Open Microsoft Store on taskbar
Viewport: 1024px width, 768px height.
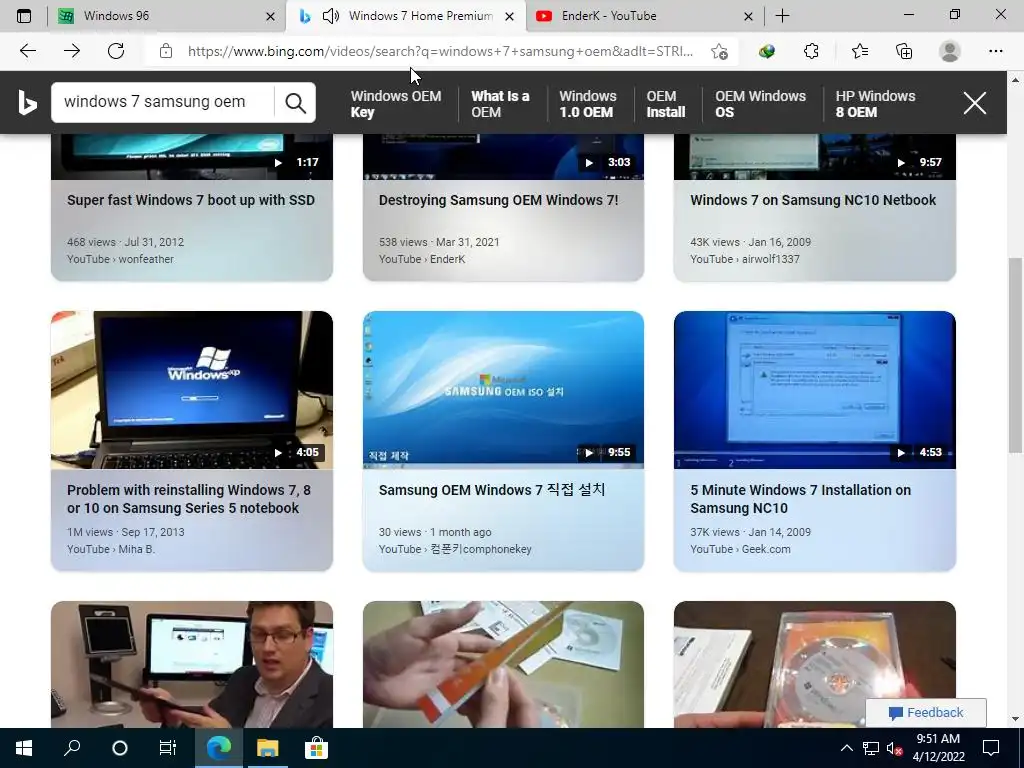[315, 748]
